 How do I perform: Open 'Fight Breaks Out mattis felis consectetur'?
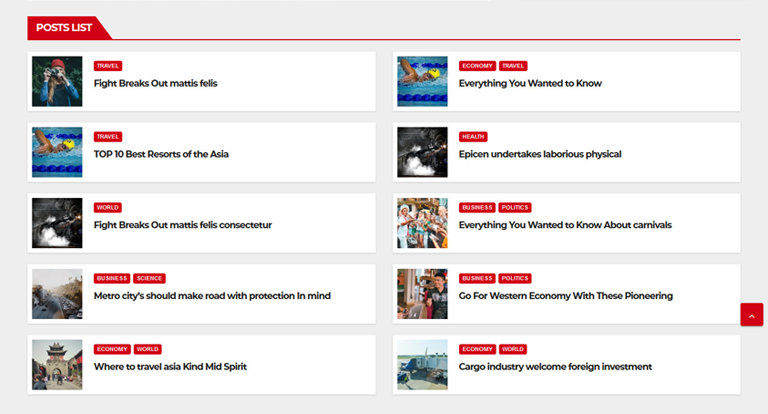[x=183, y=225]
